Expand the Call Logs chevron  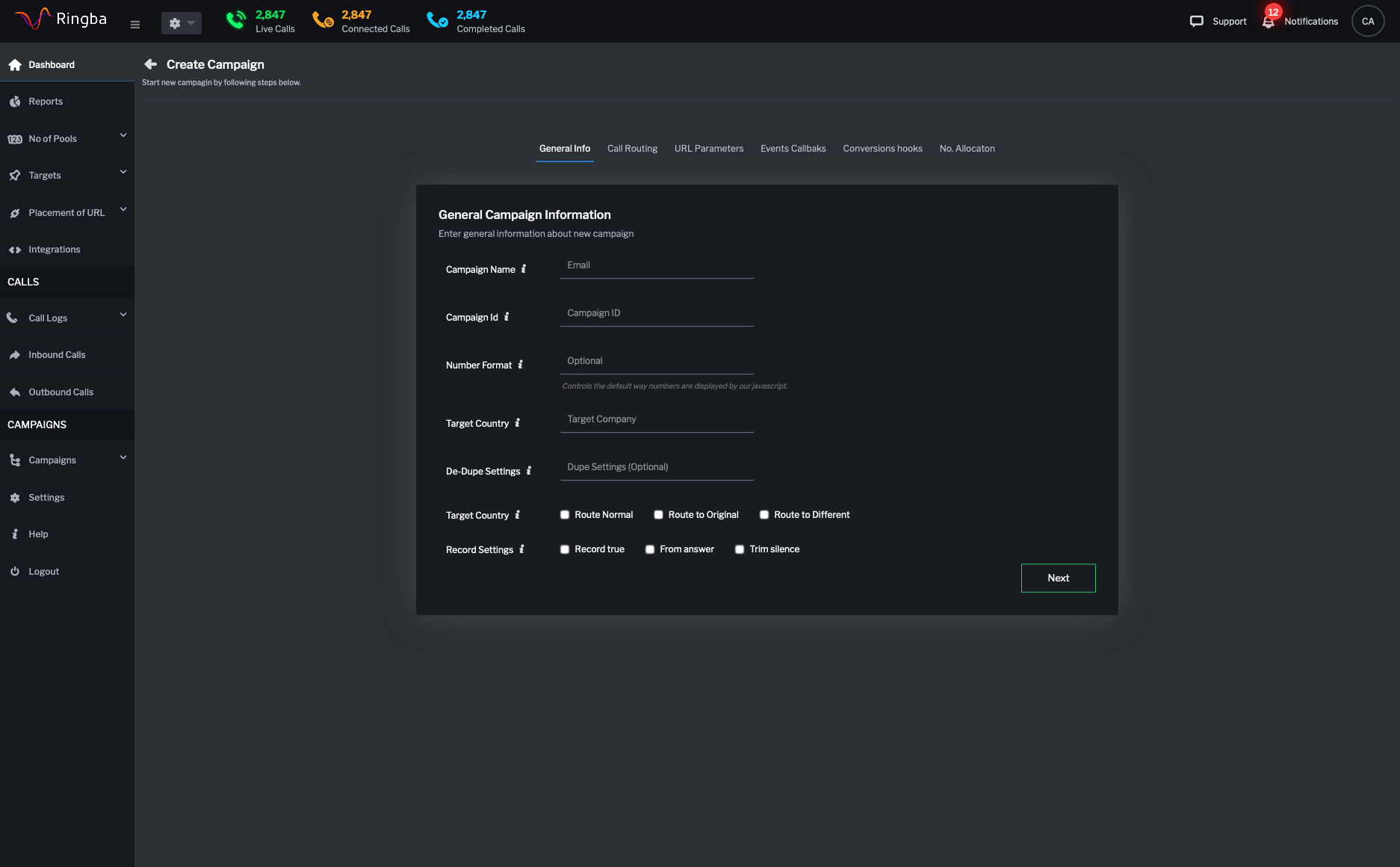pyautogui.click(x=123, y=315)
